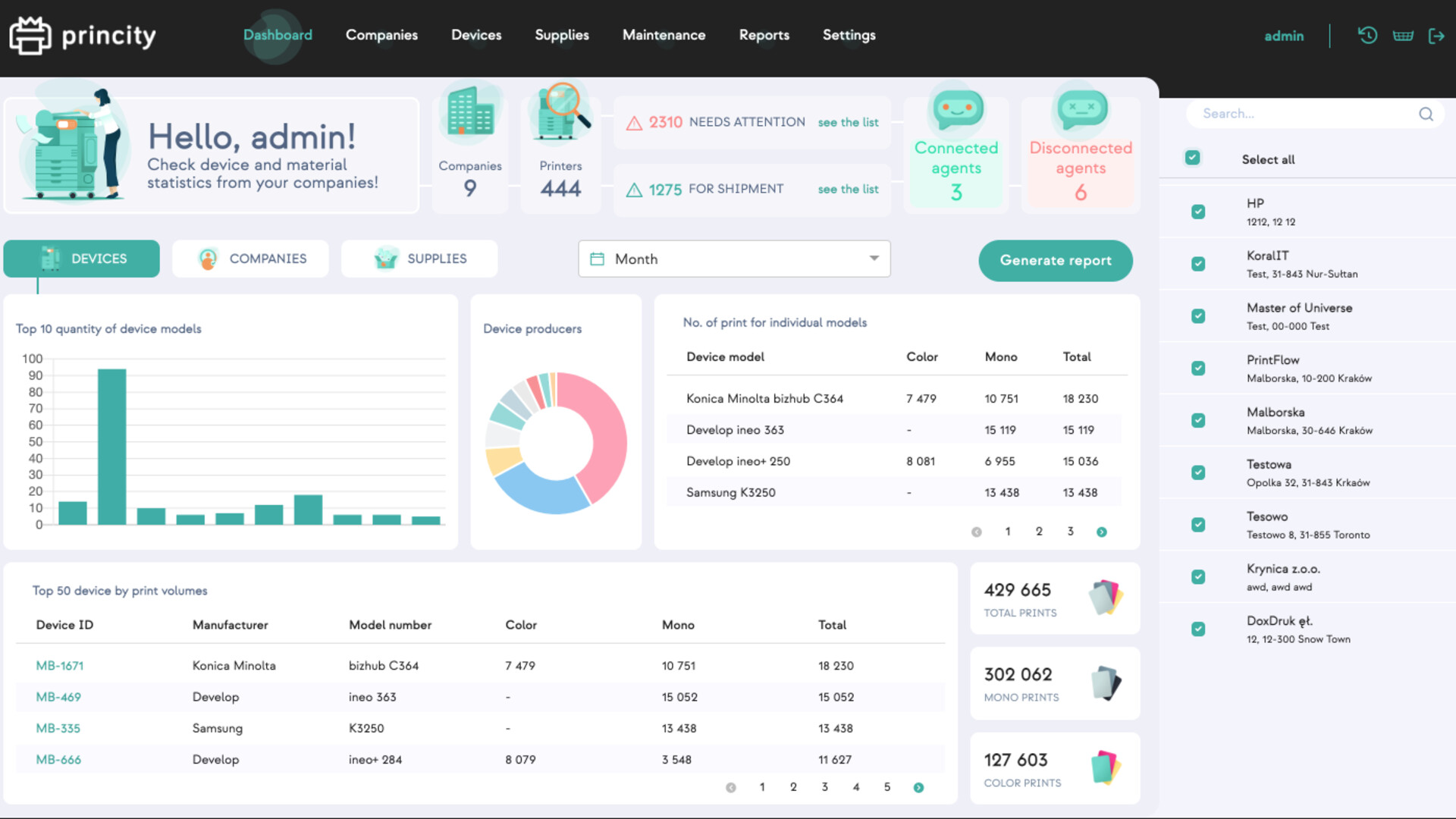1456x819 pixels.
Task: Click the Companies building icon showing 9
Action: coord(469,112)
